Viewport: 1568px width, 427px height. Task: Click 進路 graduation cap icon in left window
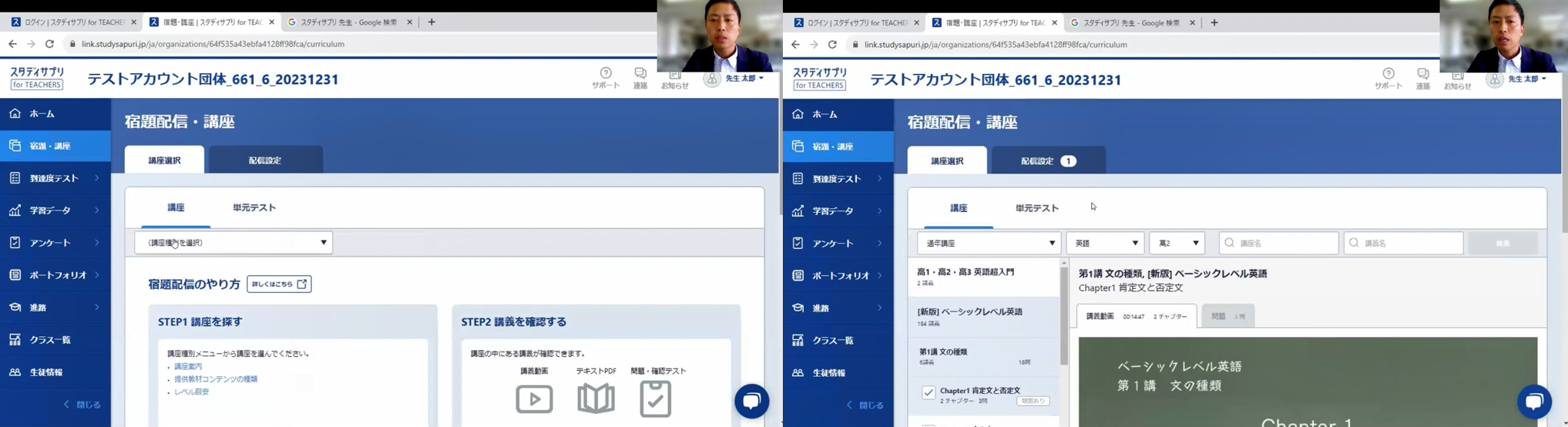15,308
